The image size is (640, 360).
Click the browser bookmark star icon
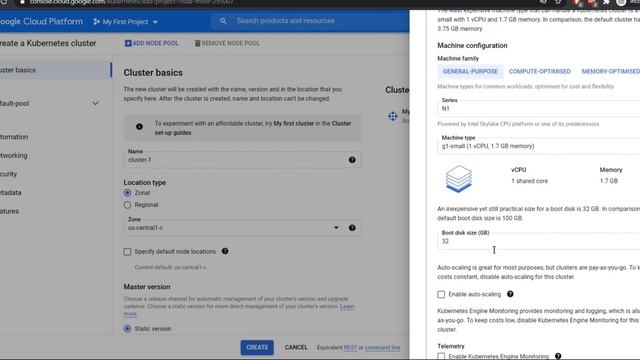pos(558,2)
